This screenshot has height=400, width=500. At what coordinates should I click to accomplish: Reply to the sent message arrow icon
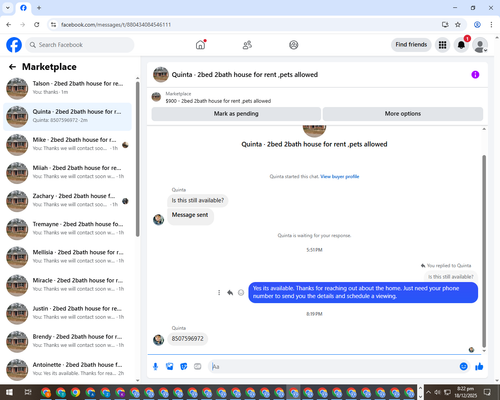click(x=230, y=293)
